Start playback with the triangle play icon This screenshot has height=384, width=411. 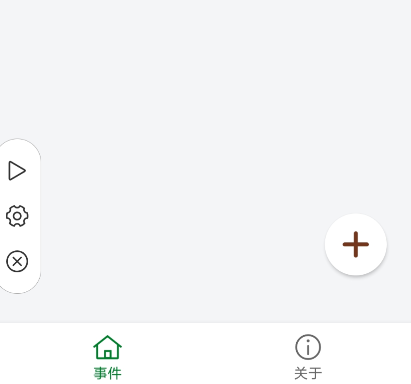click(17, 171)
